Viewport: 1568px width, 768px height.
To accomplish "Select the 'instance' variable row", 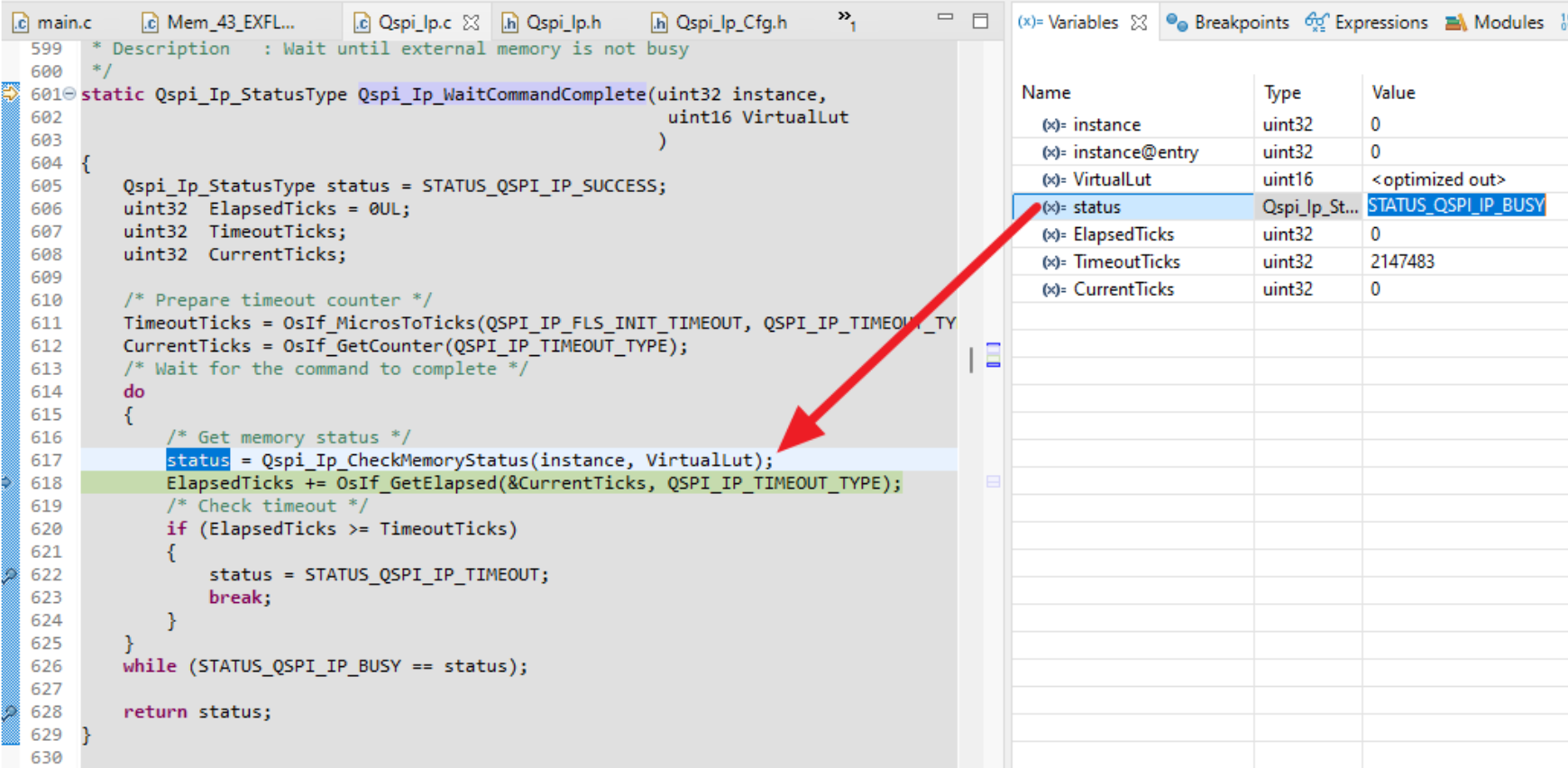I will click(x=1289, y=124).
